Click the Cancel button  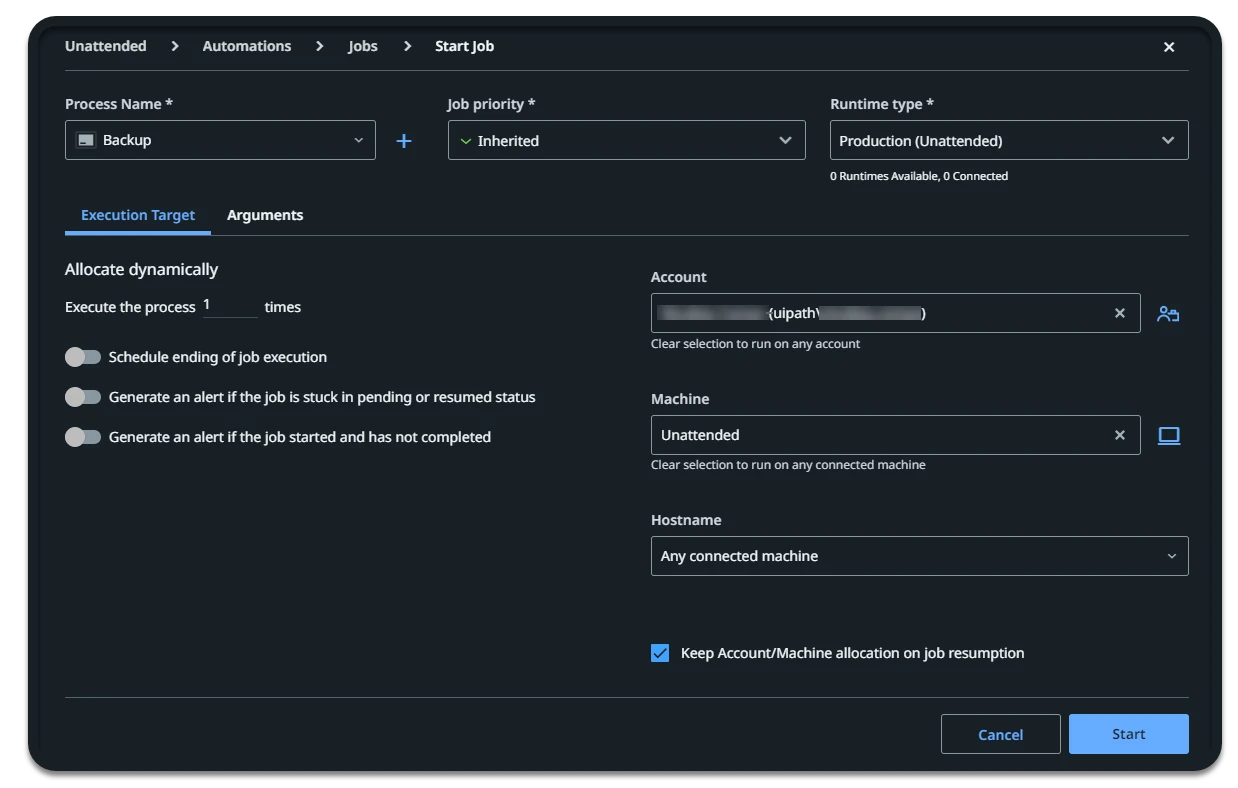coord(1000,734)
